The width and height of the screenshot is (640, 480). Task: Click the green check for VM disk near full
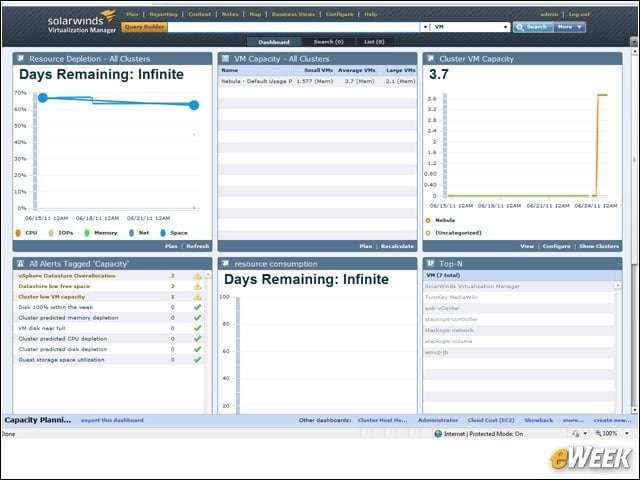(x=198, y=328)
